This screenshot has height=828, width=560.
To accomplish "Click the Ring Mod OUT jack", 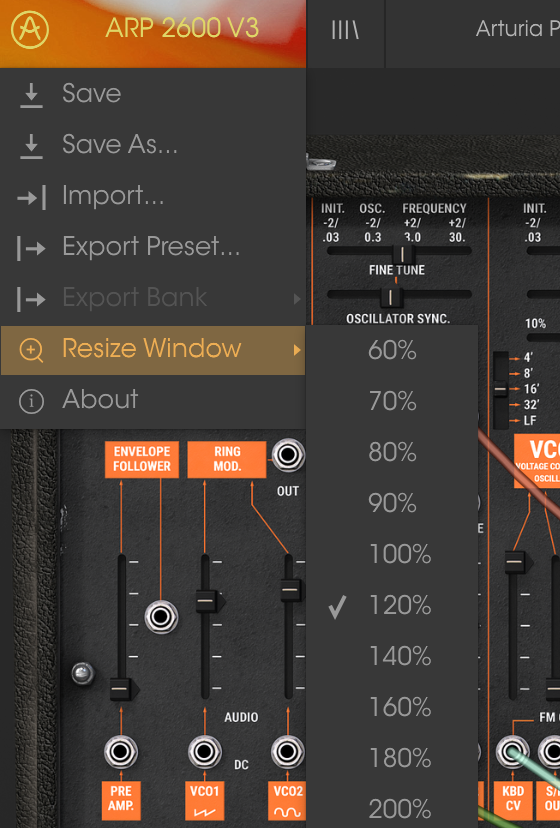I will (288, 455).
